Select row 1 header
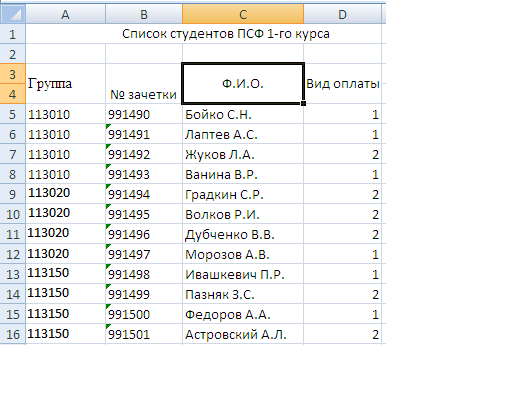 click(x=13, y=34)
